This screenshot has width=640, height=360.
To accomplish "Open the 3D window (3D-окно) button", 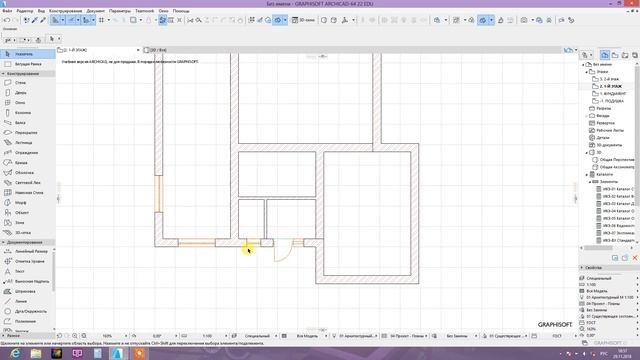I will pos(303,20).
